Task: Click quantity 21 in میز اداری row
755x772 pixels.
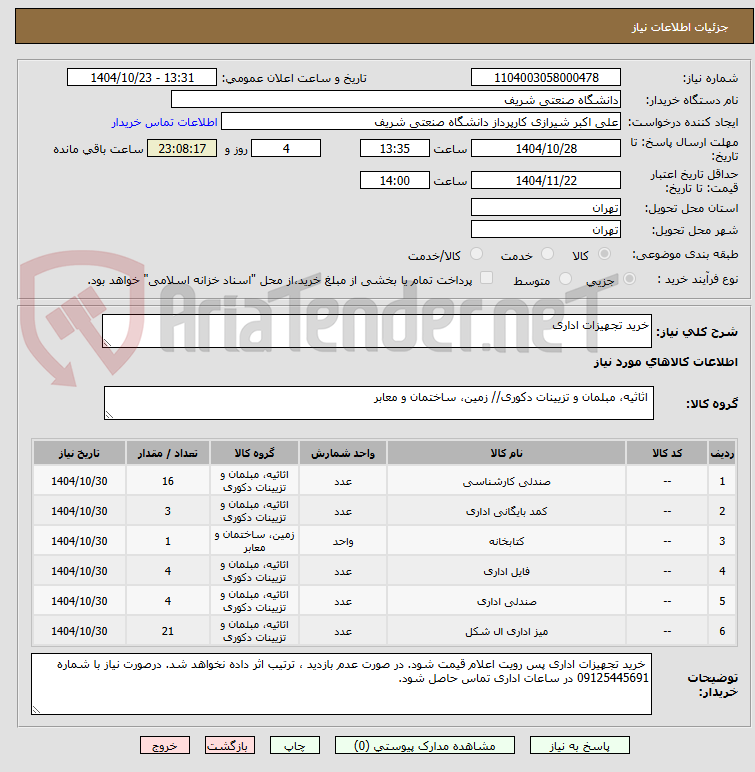Action: 167,631
